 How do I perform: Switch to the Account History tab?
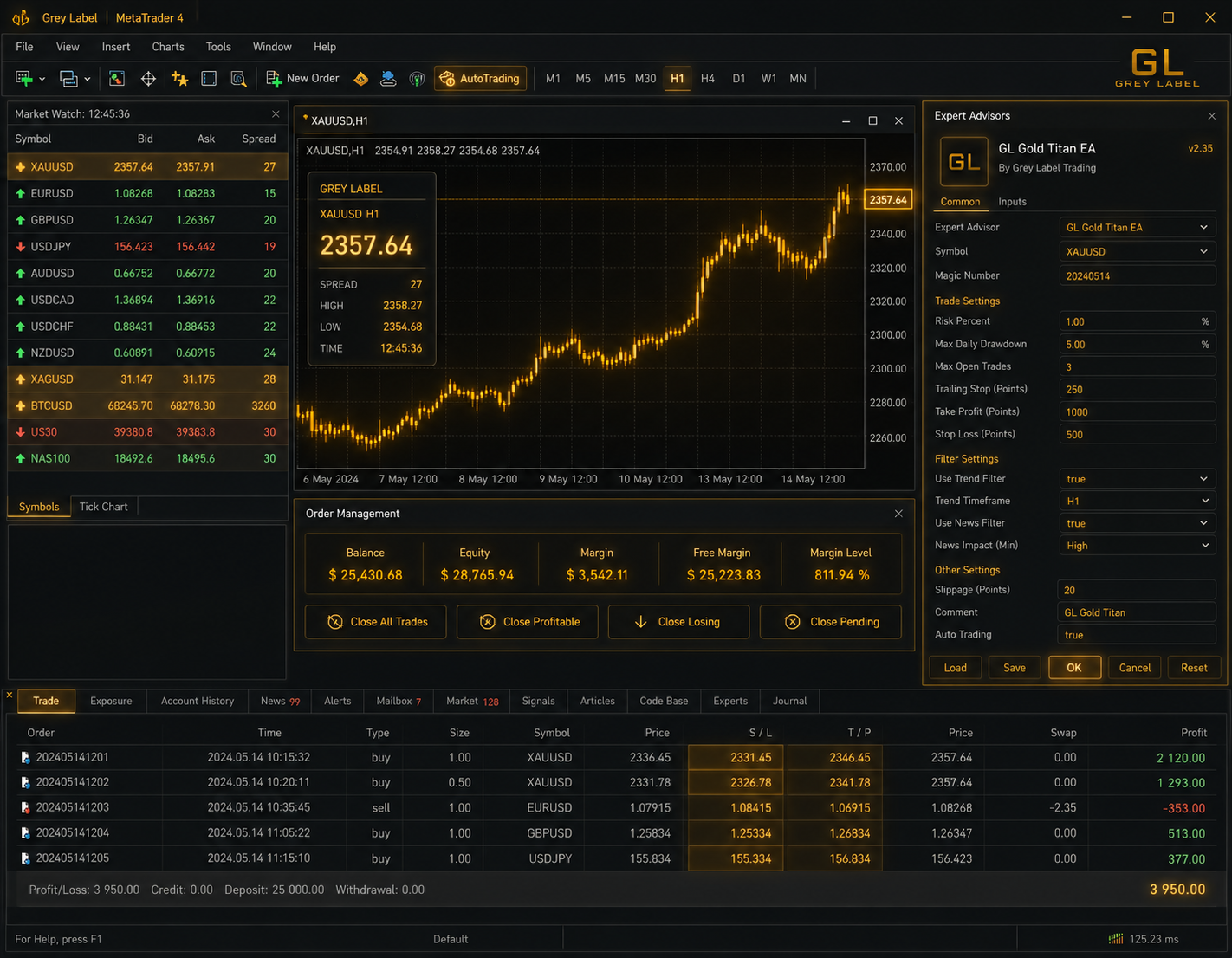point(198,702)
